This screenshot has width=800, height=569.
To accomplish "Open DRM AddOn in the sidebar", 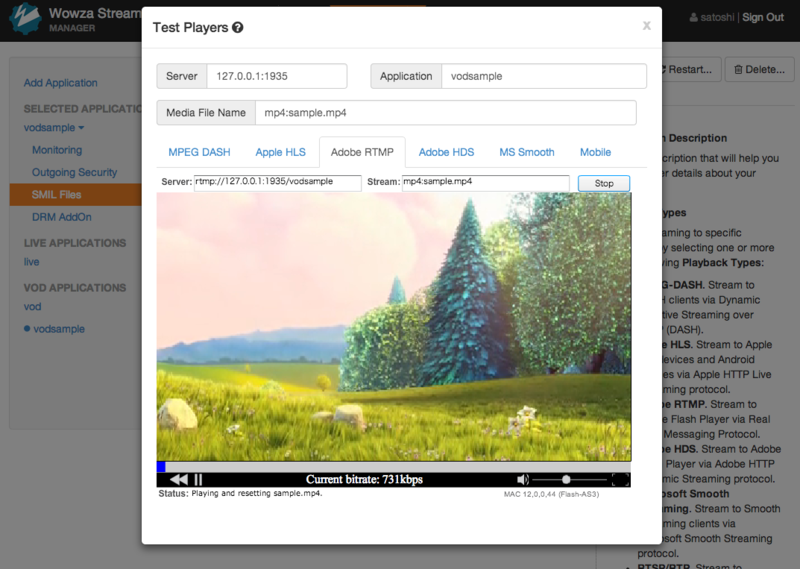I will click(62, 217).
